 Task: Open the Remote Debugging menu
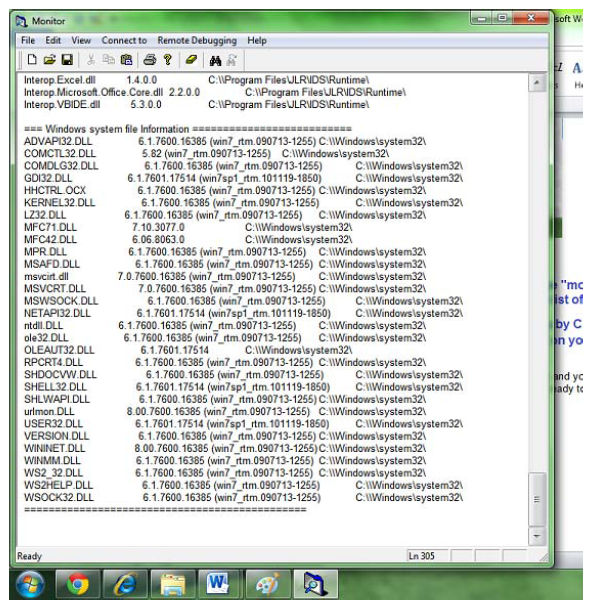pyautogui.click(x=197, y=40)
